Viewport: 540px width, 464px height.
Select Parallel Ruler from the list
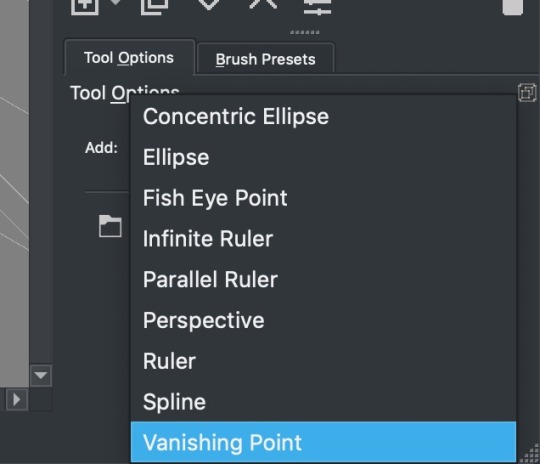[323, 279]
